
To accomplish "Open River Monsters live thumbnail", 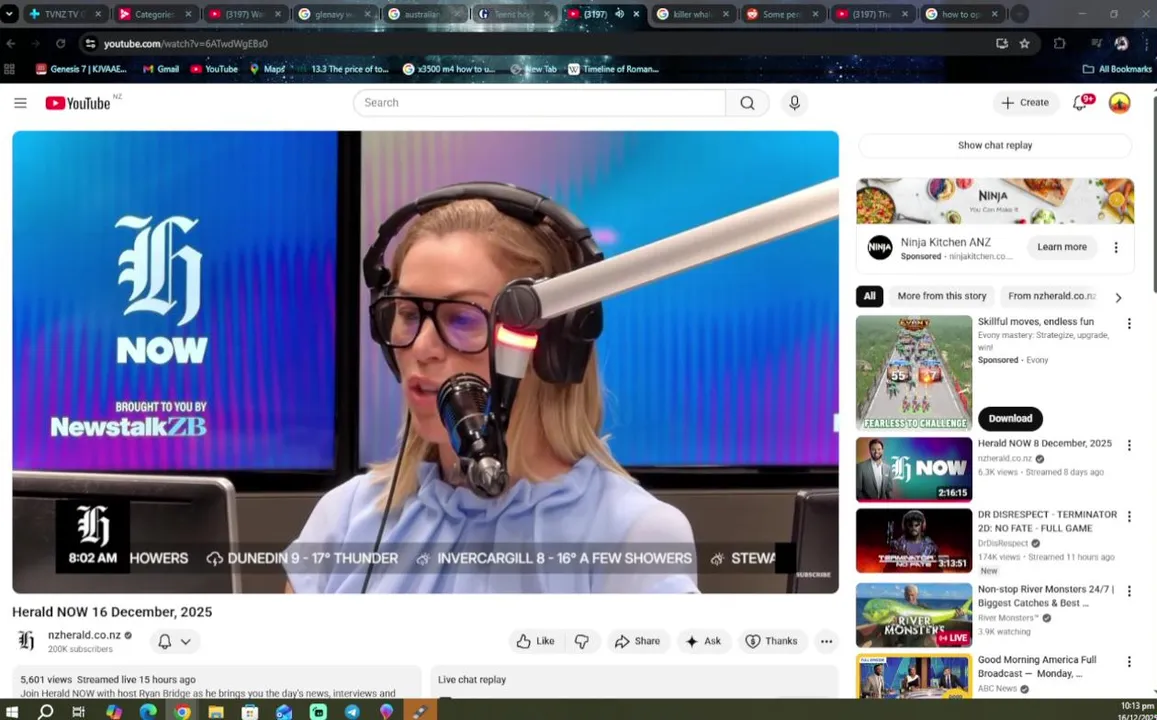I will point(913,615).
